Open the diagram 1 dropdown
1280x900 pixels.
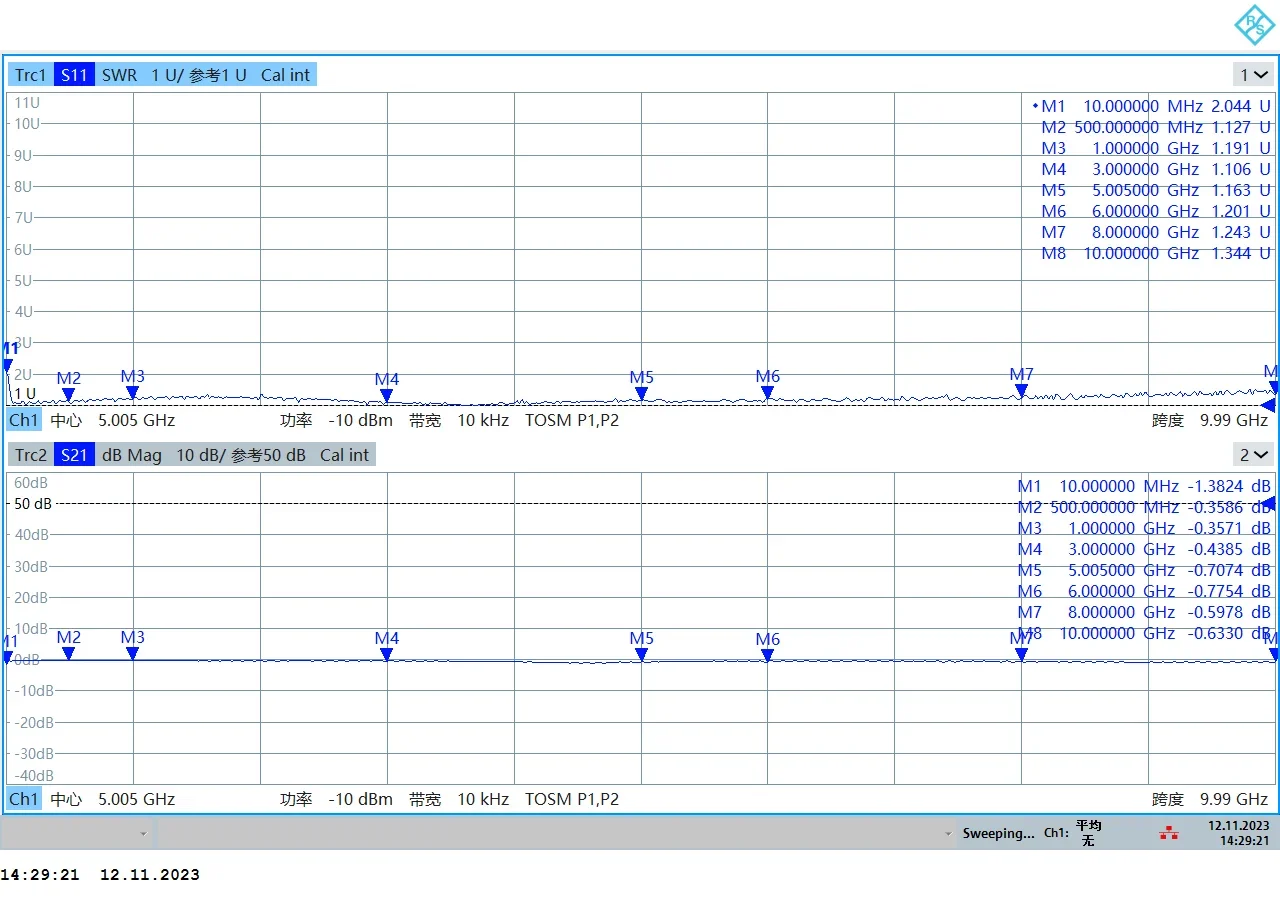click(1254, 75)
